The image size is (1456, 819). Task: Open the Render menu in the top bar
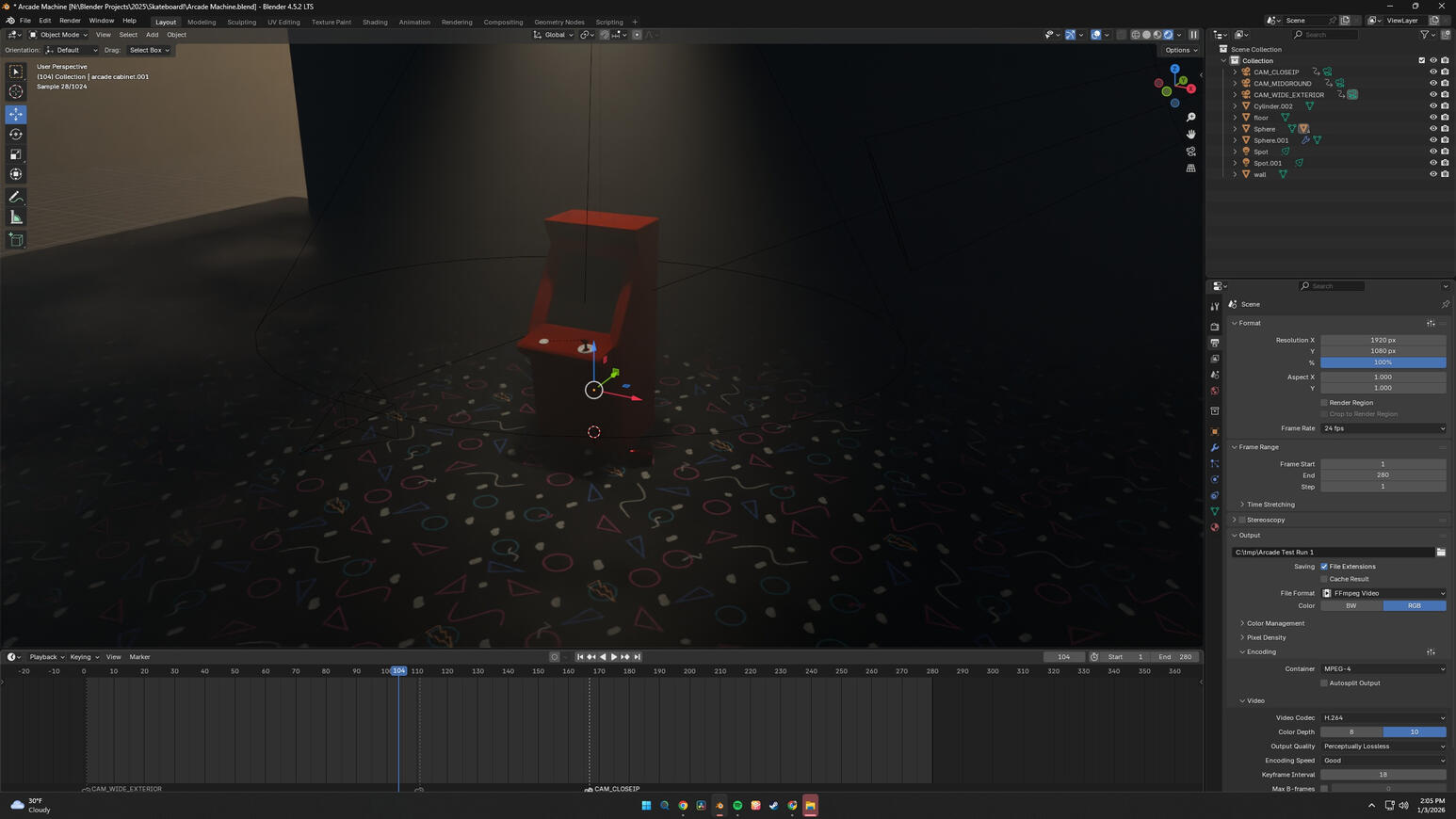[x=70, y=21]
